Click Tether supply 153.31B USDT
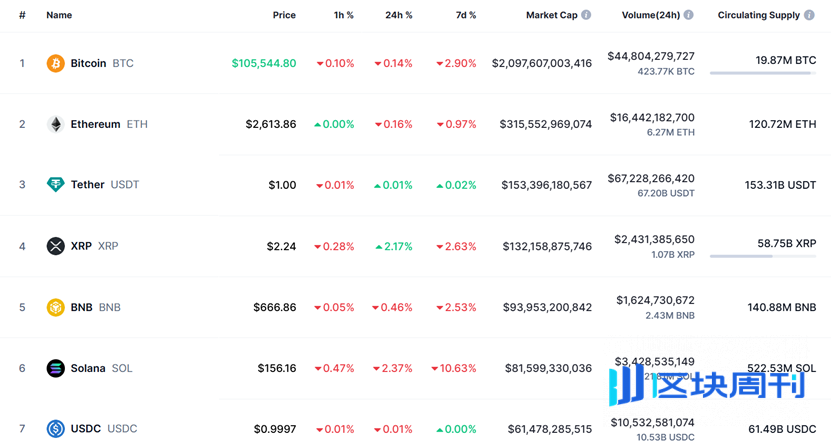This screenshot has height=443, width=831. point(781,185)
